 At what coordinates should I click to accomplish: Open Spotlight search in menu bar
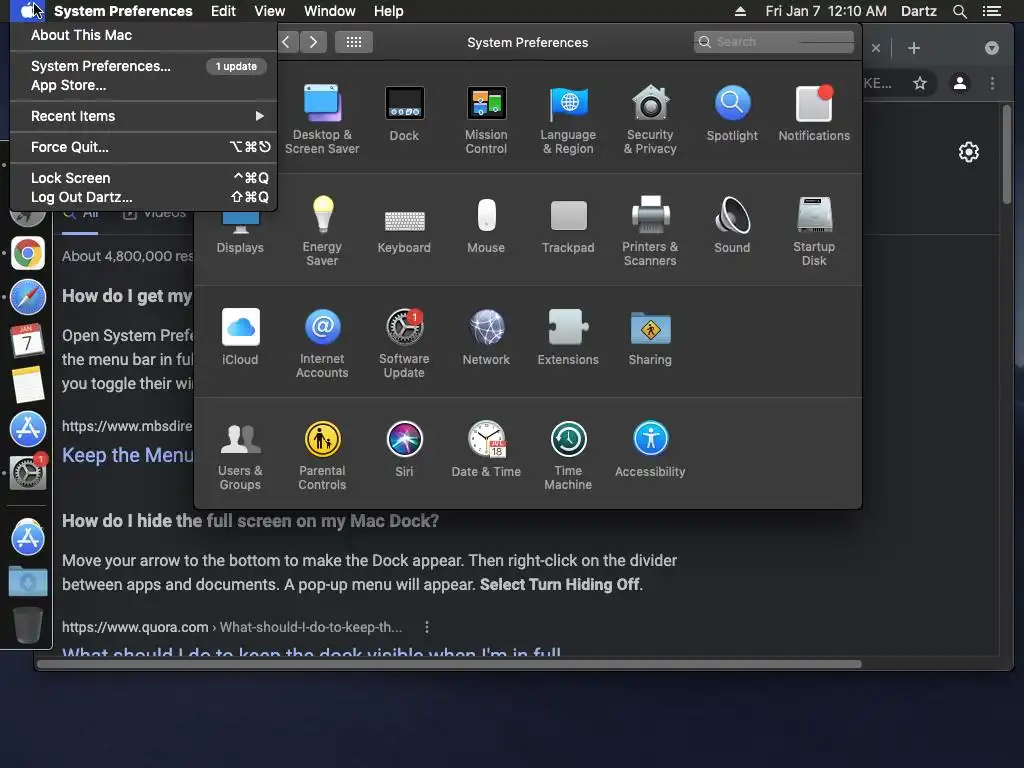[x=959, y=11]
